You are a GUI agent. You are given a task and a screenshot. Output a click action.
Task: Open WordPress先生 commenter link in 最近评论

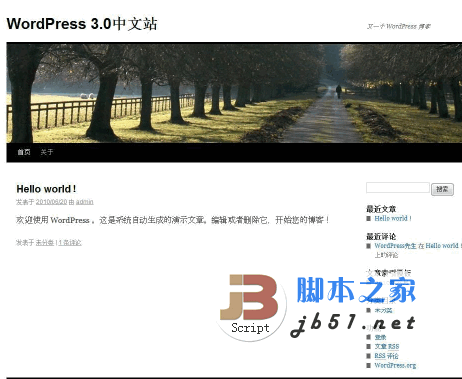click(x=395, y=246)
